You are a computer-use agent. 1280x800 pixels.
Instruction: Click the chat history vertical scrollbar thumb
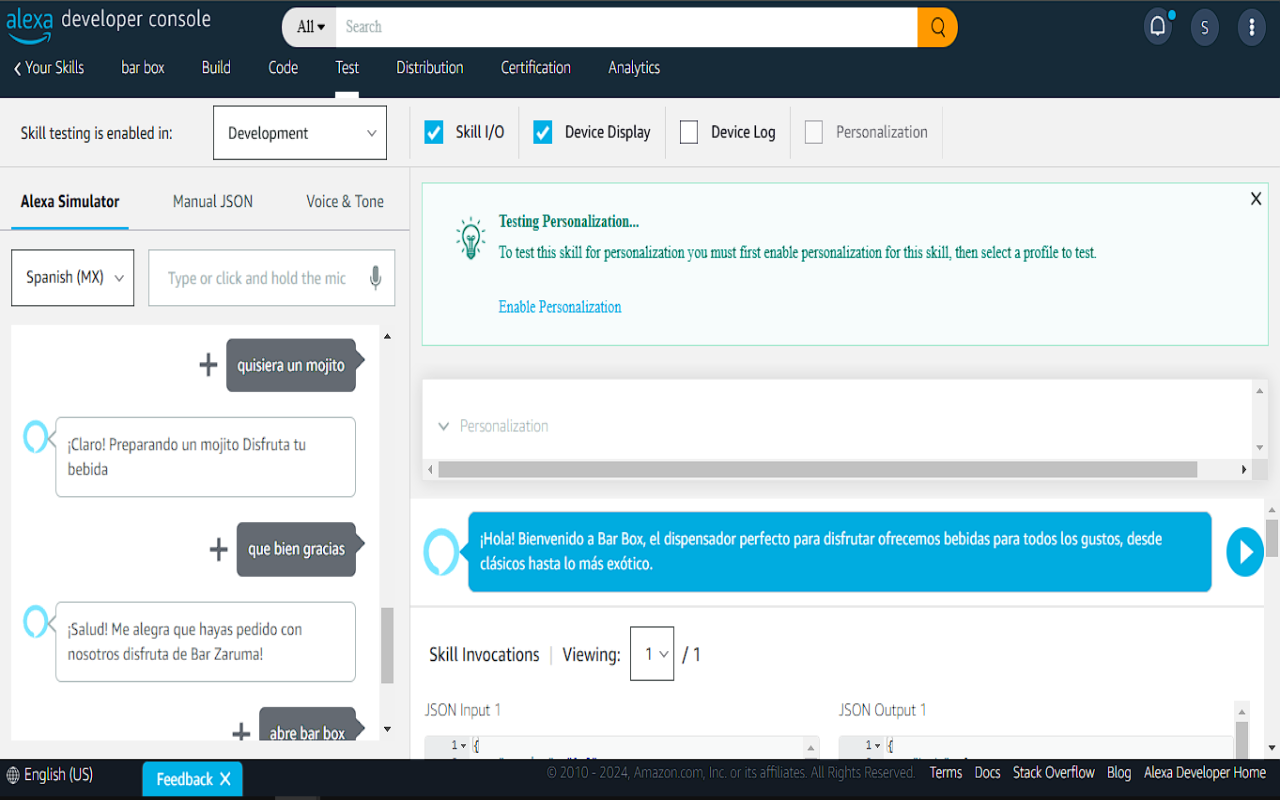[x=387, y=645]
